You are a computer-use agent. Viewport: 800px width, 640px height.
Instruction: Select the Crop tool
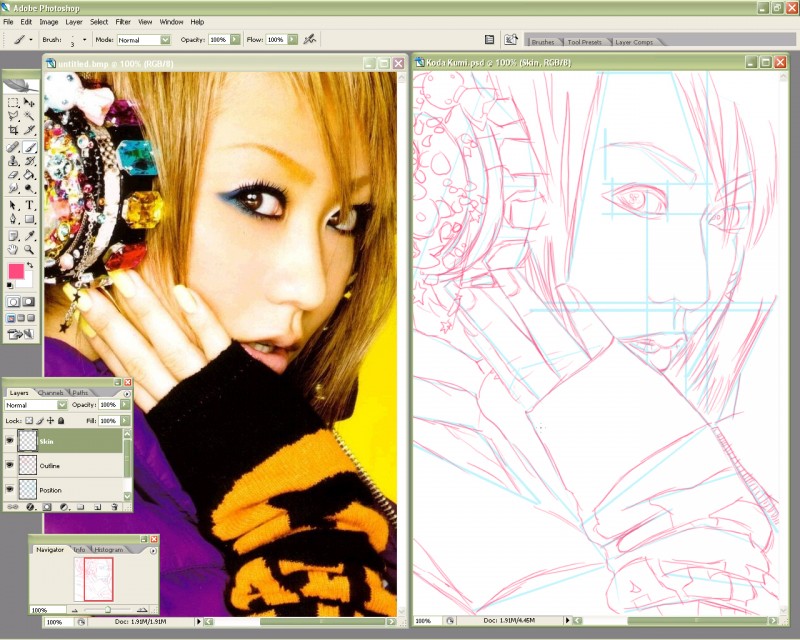(x=13, y=130)
